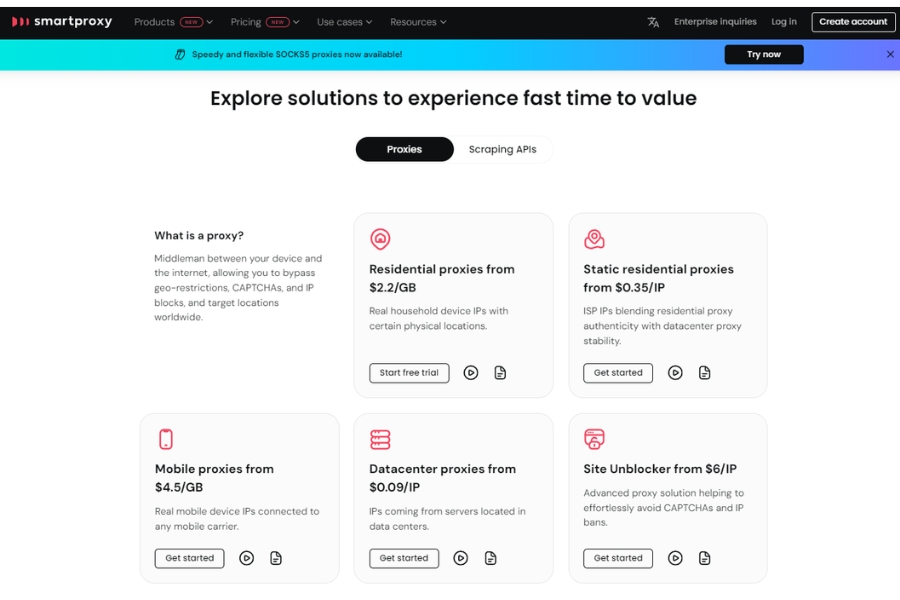Image resolution: width=900 pixels, height=600 pixels.
Task: Click Try now in the banner
Action: pos(763,55)
